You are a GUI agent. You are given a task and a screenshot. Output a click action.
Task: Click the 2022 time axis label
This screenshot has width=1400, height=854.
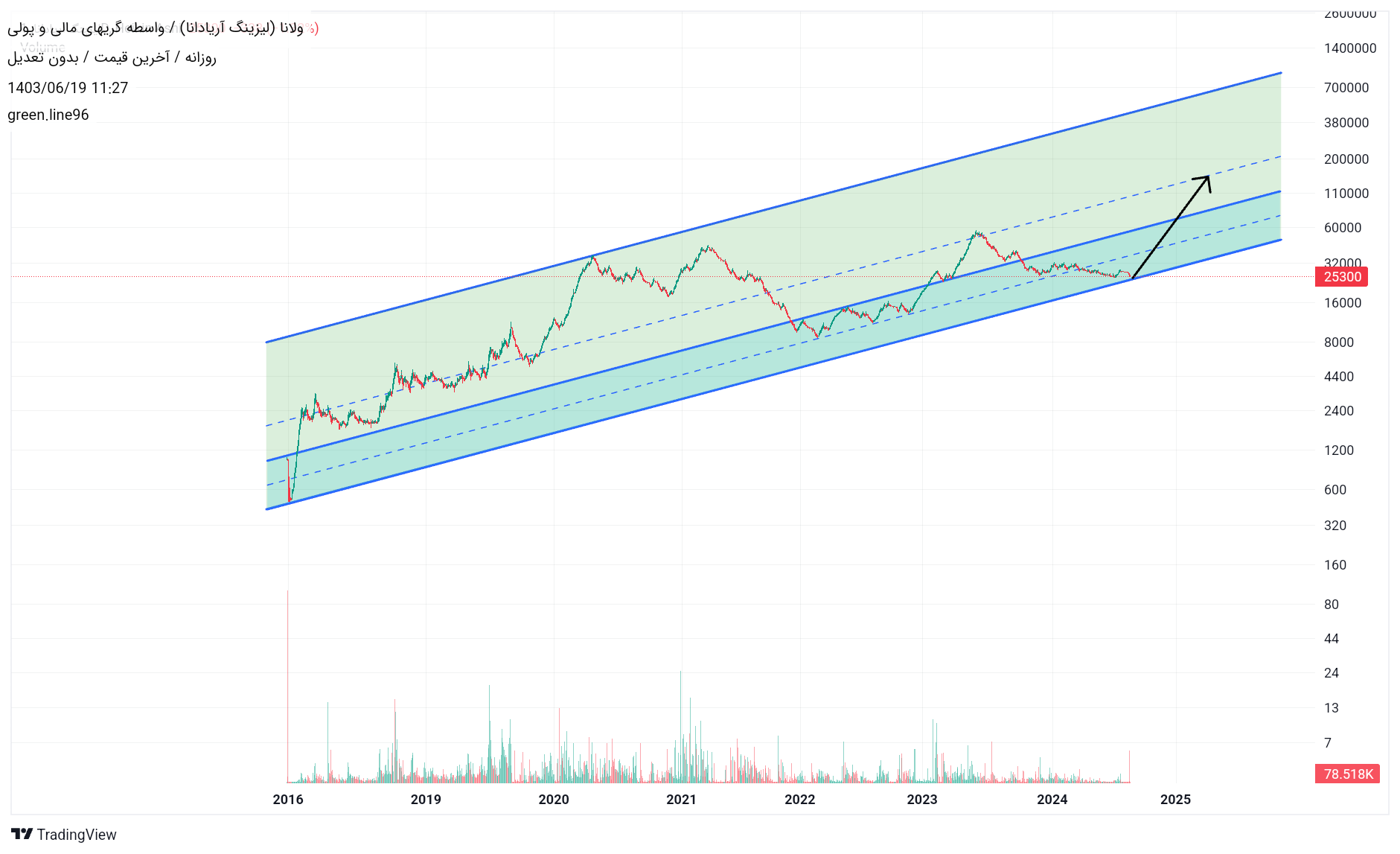(800, 800)
